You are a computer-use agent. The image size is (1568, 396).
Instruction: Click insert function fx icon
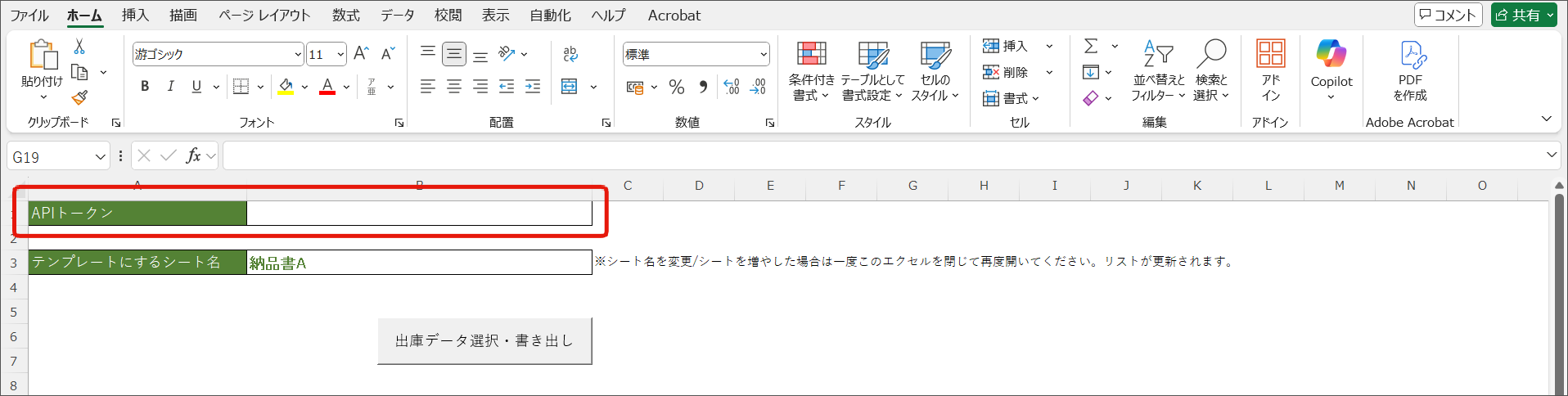tap(193, 155)
